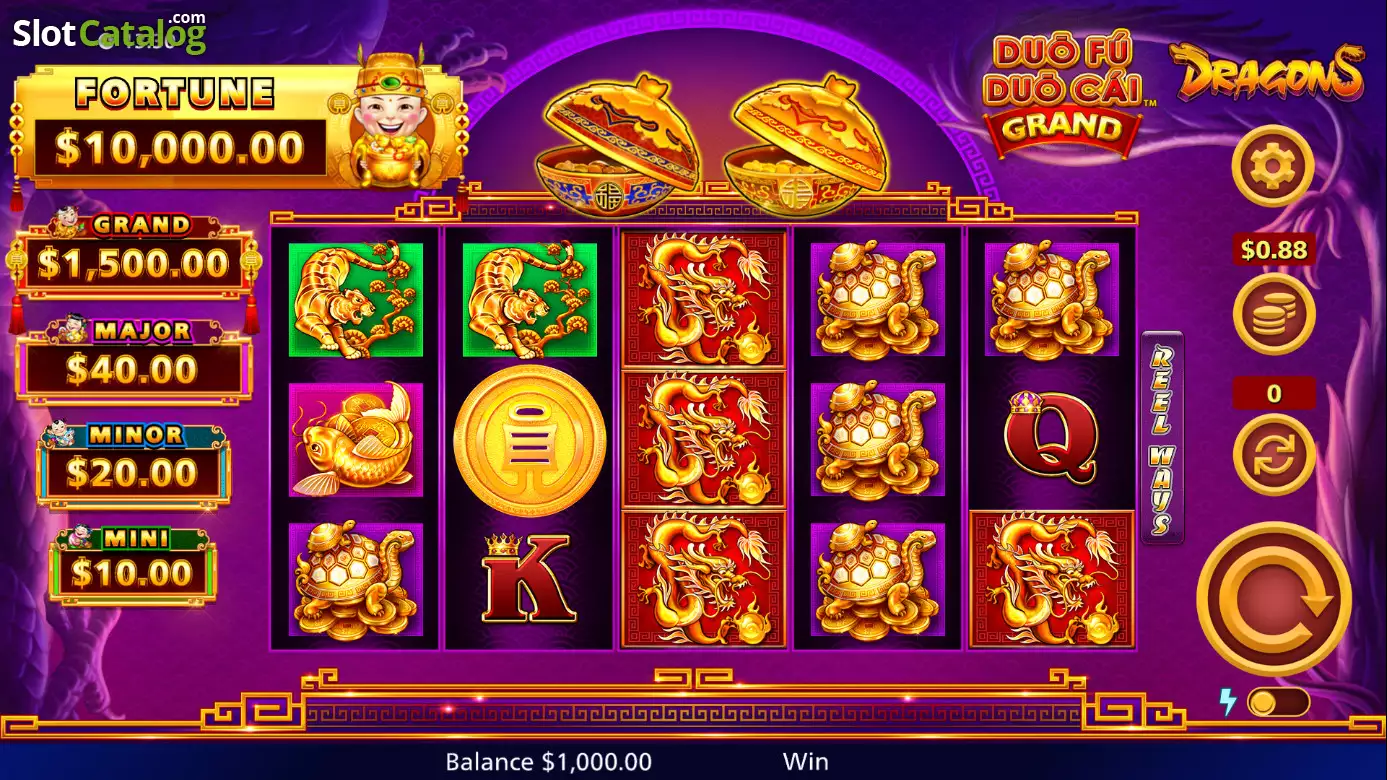Open the Reel Ways info panel
Viewport: 1387px width, 780px height.
(1162, 438)
